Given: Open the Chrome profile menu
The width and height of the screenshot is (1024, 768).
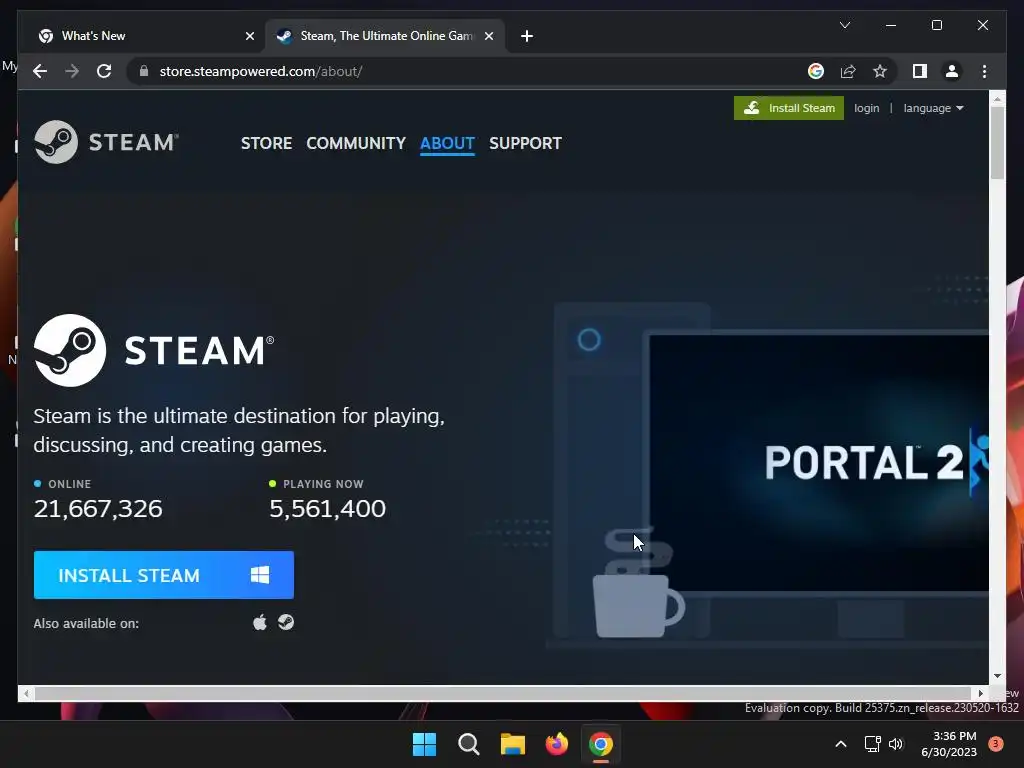Looking at the screenshot, I should pyautogui.click(x=952, y=71).
